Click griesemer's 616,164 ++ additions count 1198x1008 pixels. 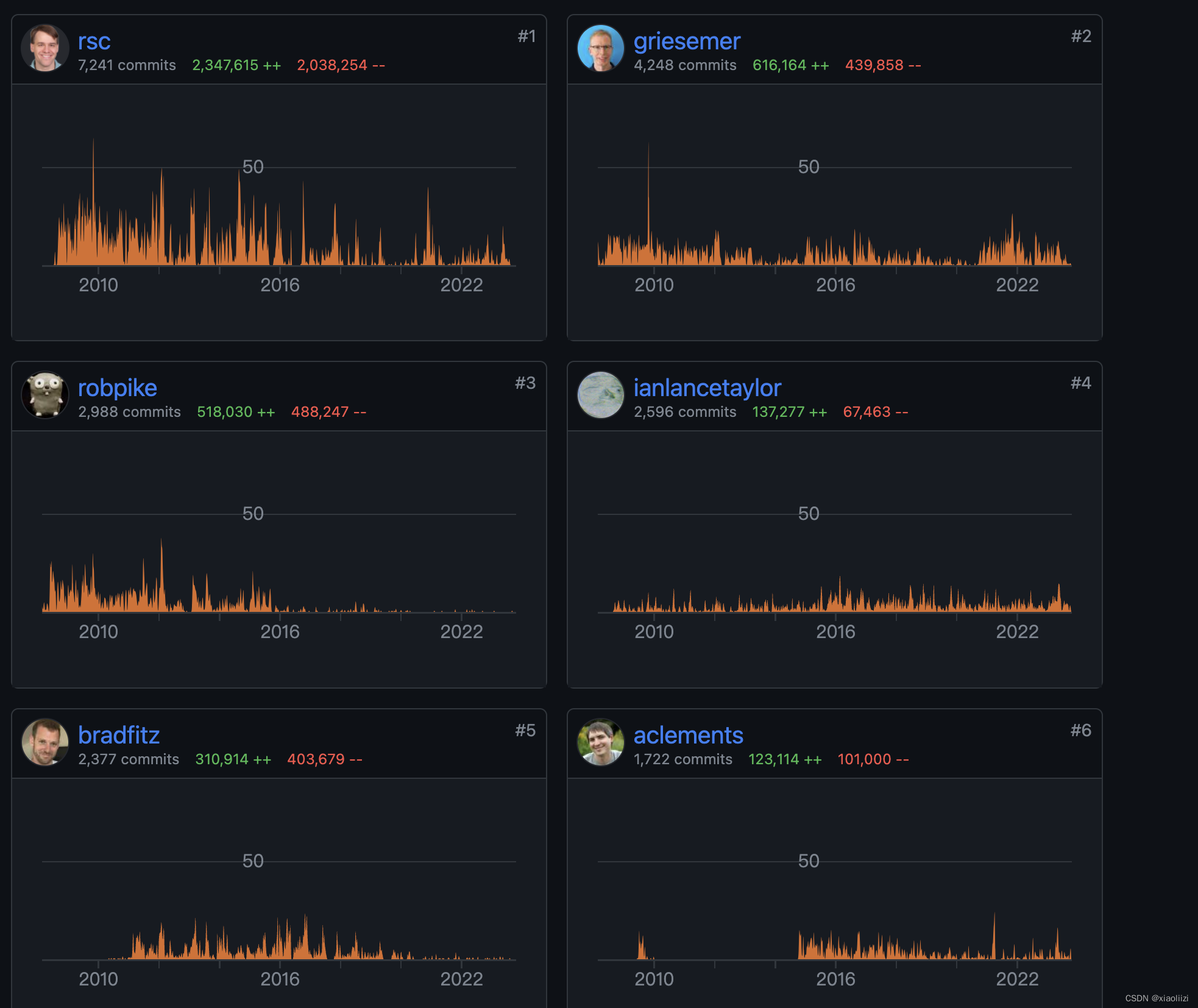(791, 65)
